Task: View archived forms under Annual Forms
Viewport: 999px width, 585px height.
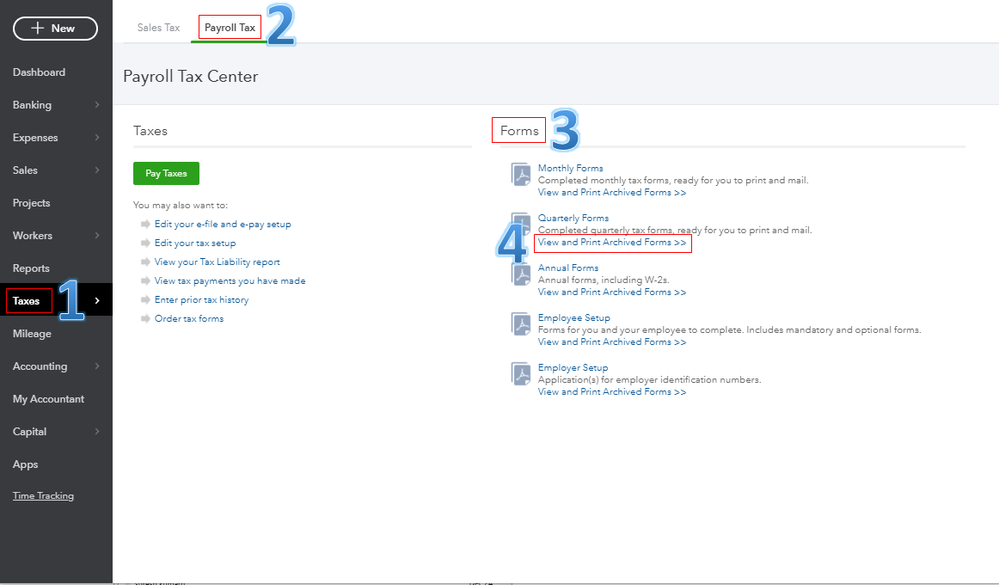Action: (612, 292)
